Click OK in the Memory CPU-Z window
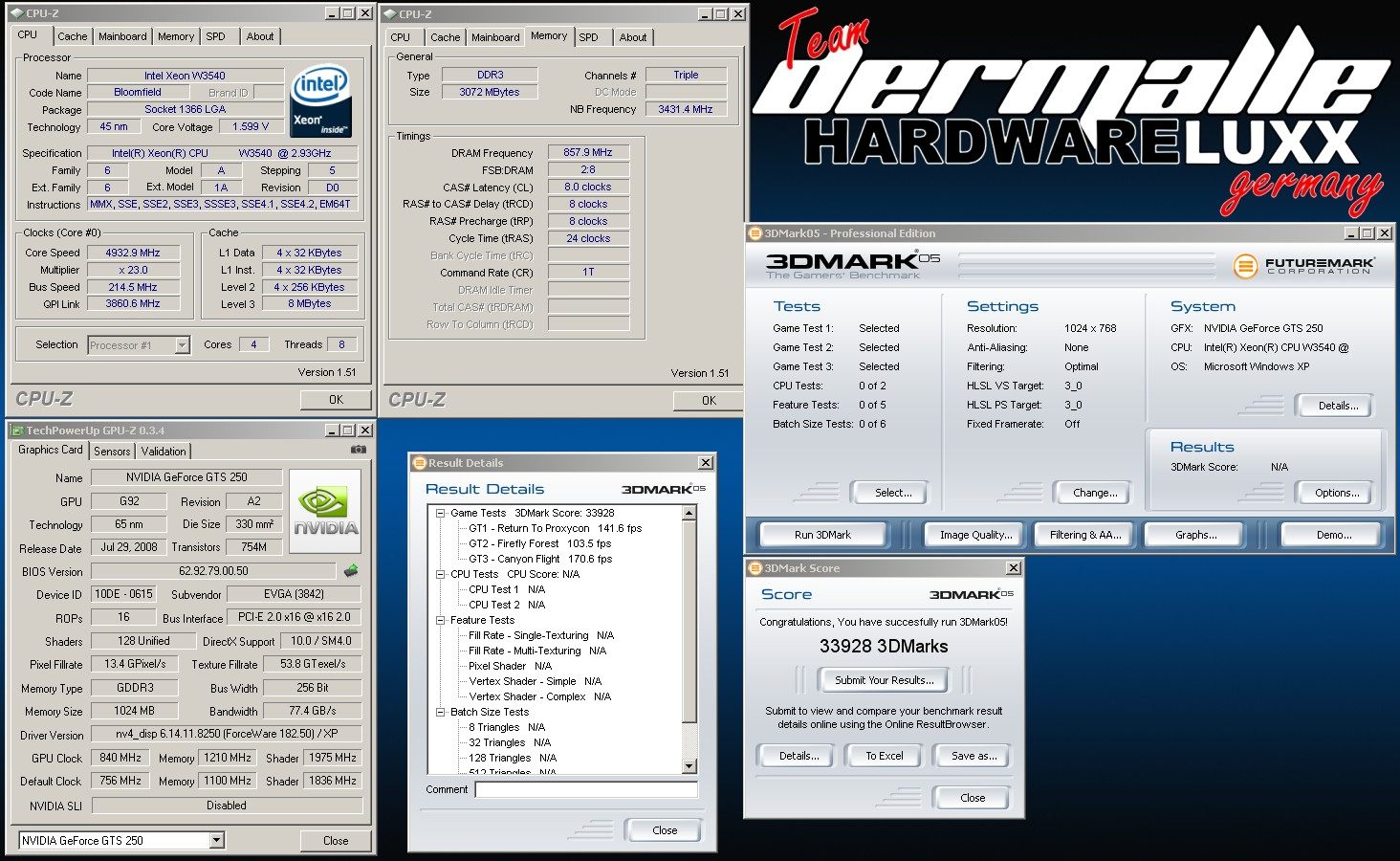 (709, 401)
